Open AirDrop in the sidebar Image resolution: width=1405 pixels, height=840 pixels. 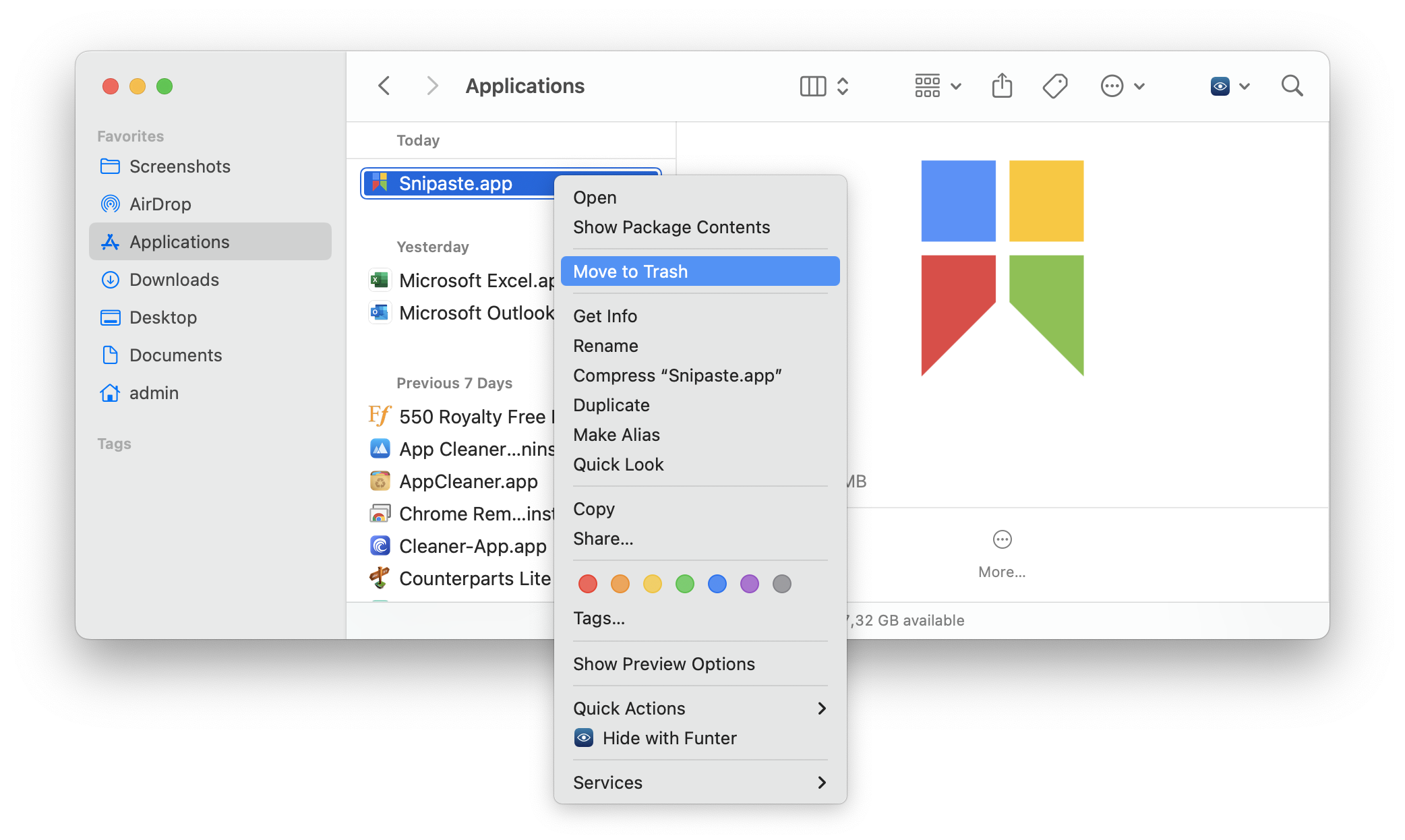(x=210, y=204)
